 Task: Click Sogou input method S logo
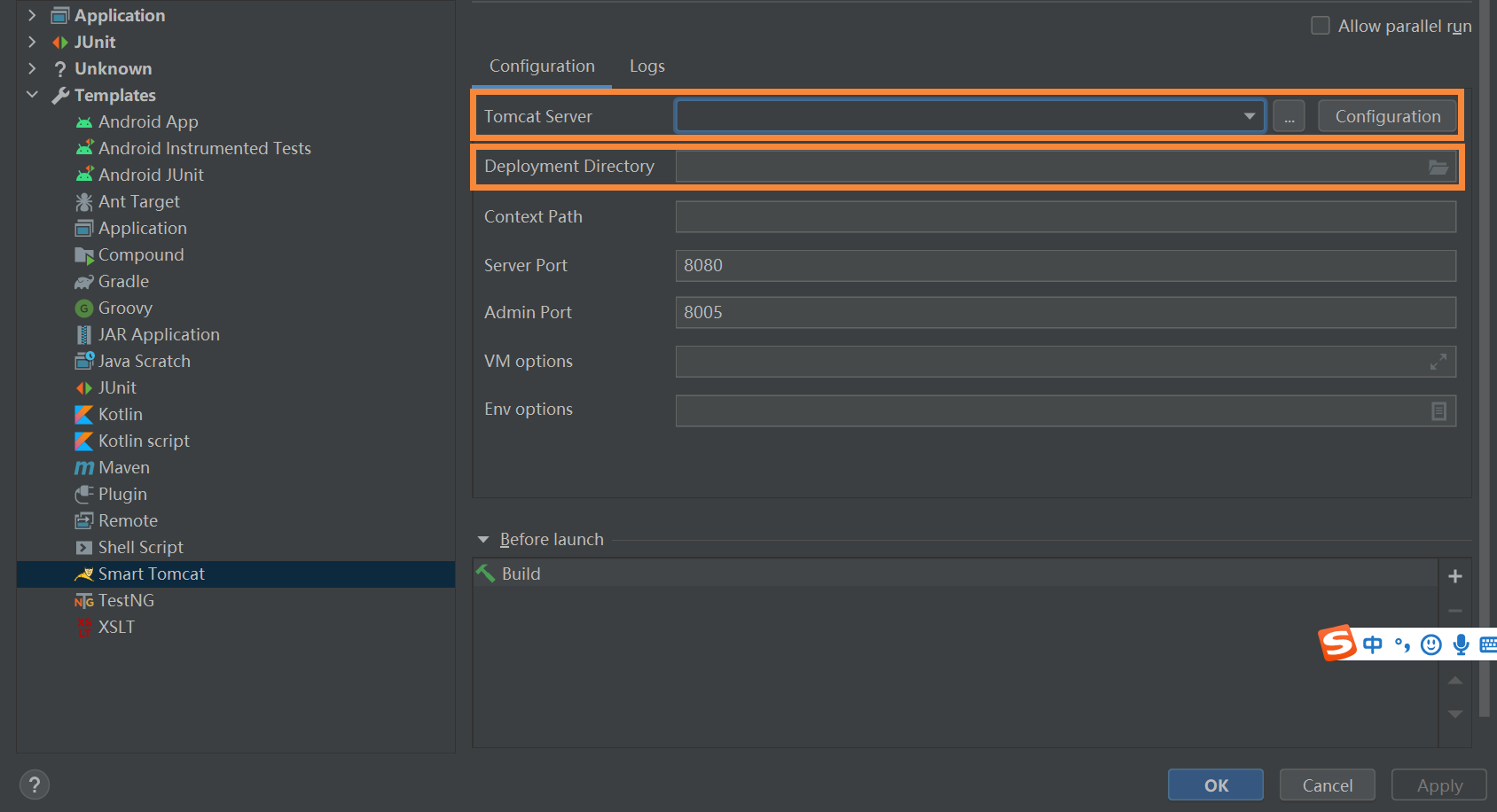(1337, 644)
